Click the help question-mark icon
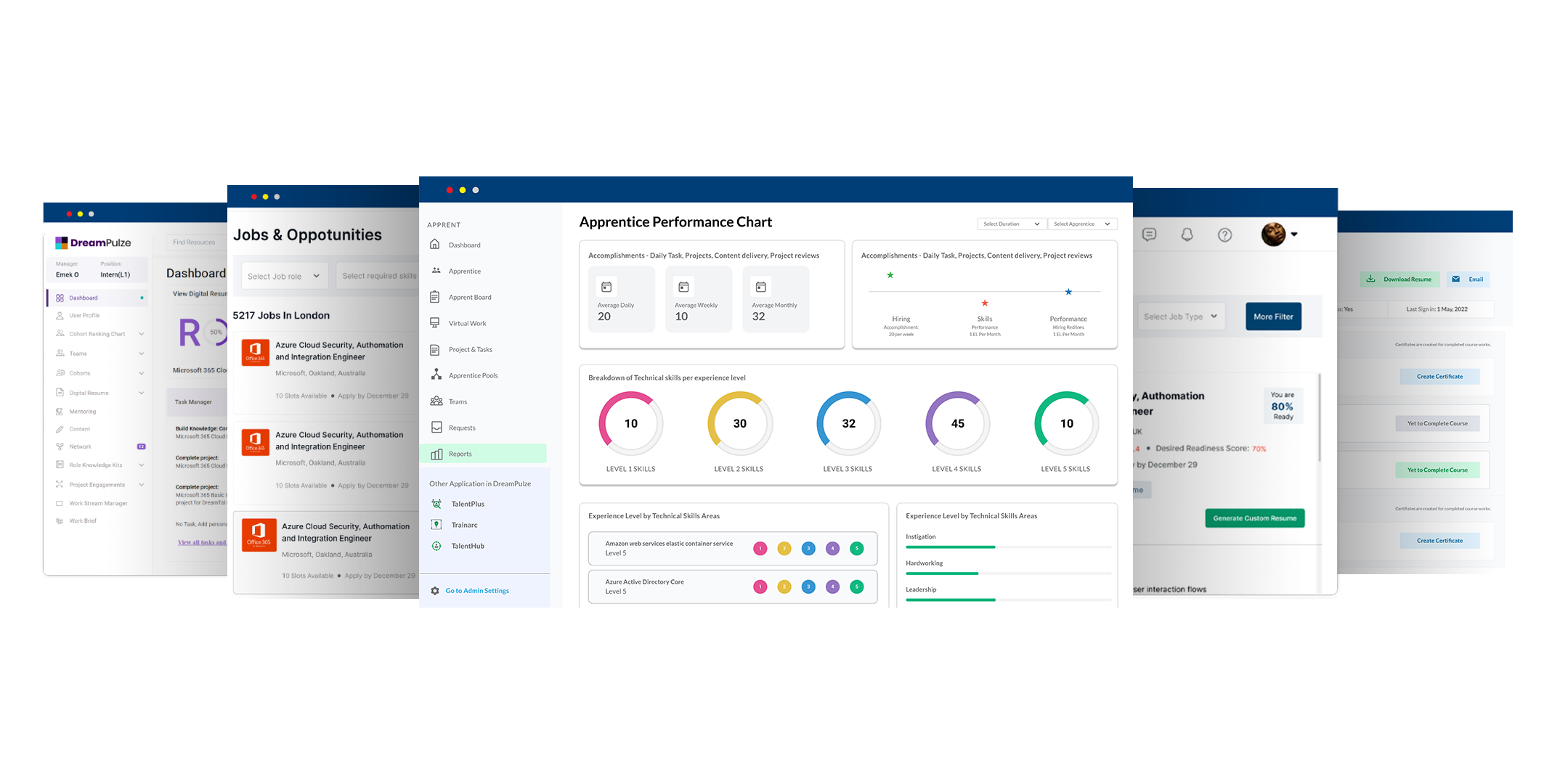1552x784 pixels. [x=1224, y=234]
